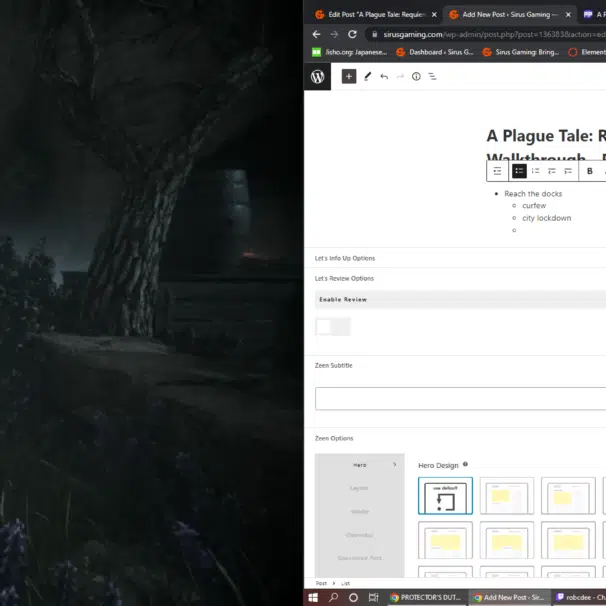Click the Zeen Subtitle text field
Image resolution: width=606 pixels, height=606 pixels.
(460, 398)
